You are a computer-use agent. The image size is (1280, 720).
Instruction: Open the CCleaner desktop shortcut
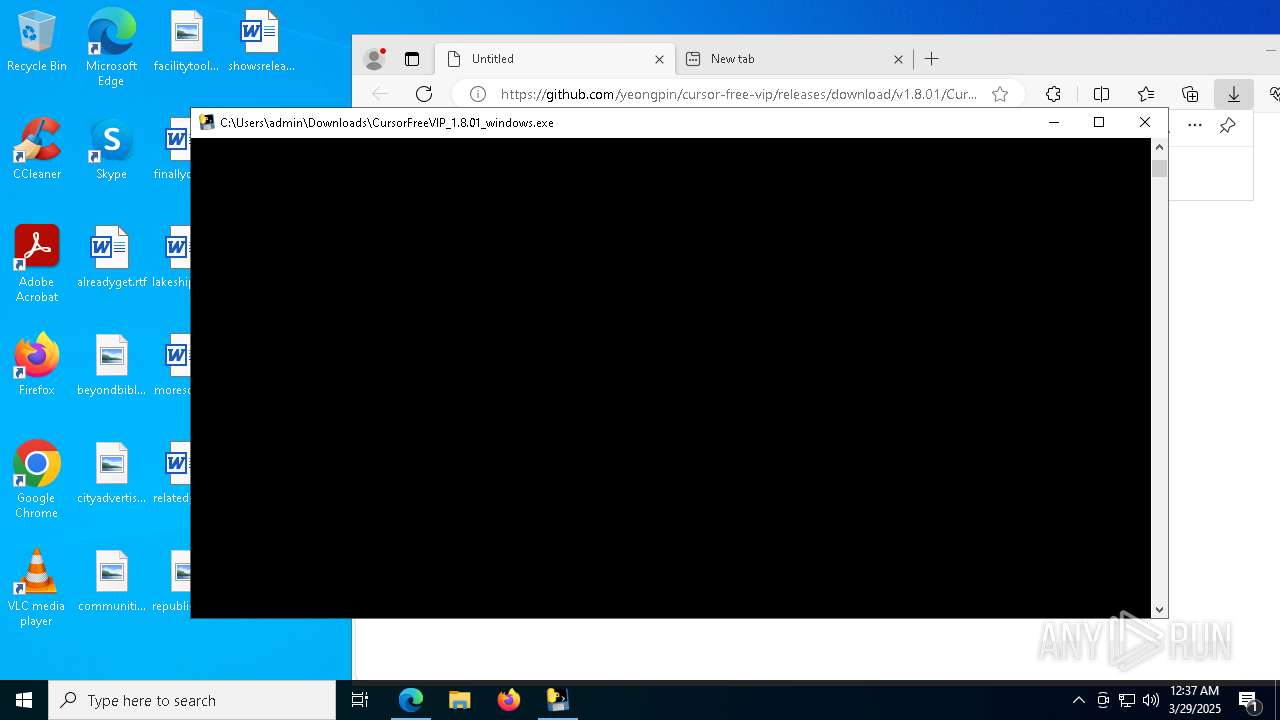coord(37,150)
